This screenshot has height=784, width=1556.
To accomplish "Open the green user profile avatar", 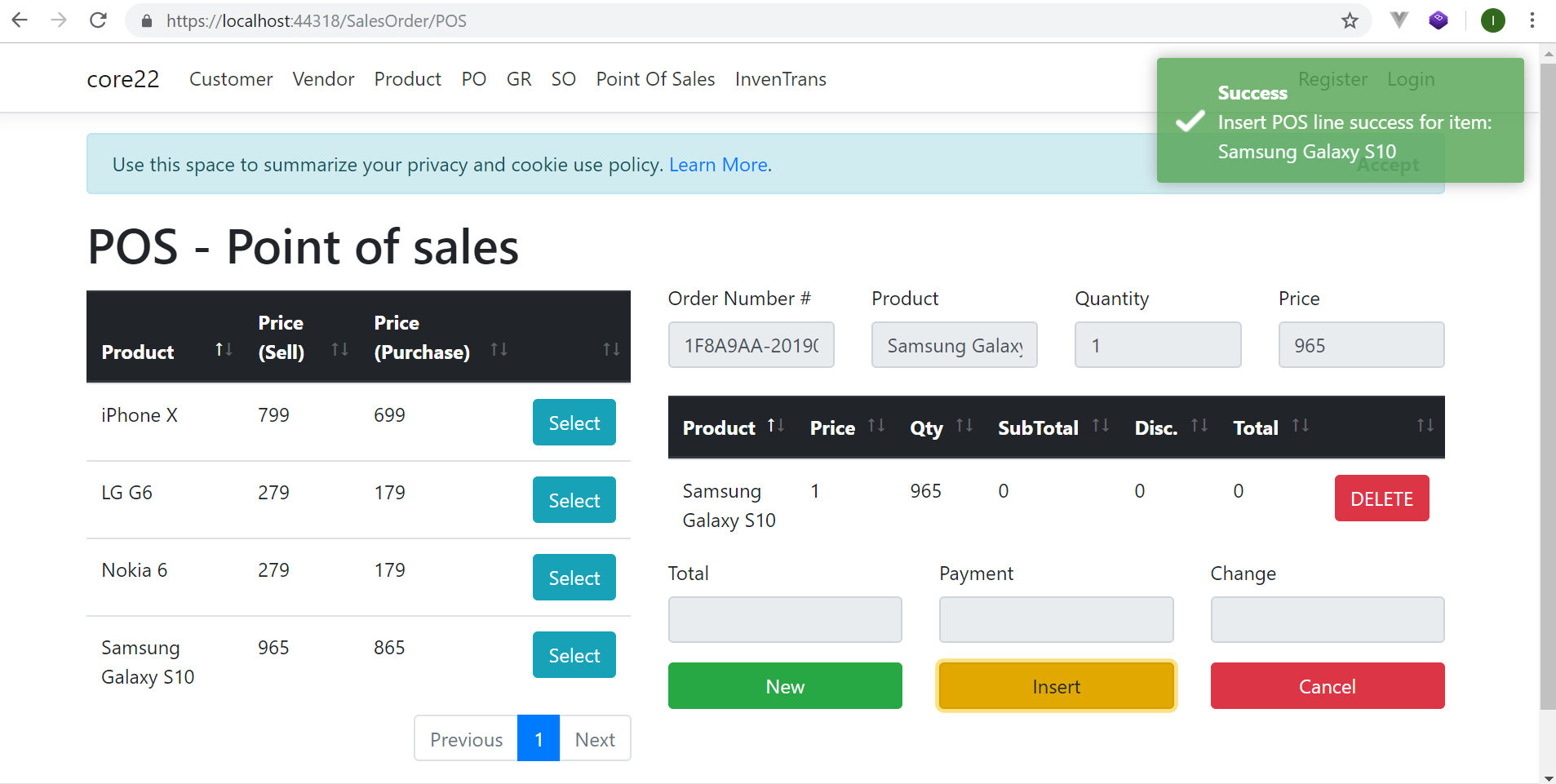I will pos(1492,20).
